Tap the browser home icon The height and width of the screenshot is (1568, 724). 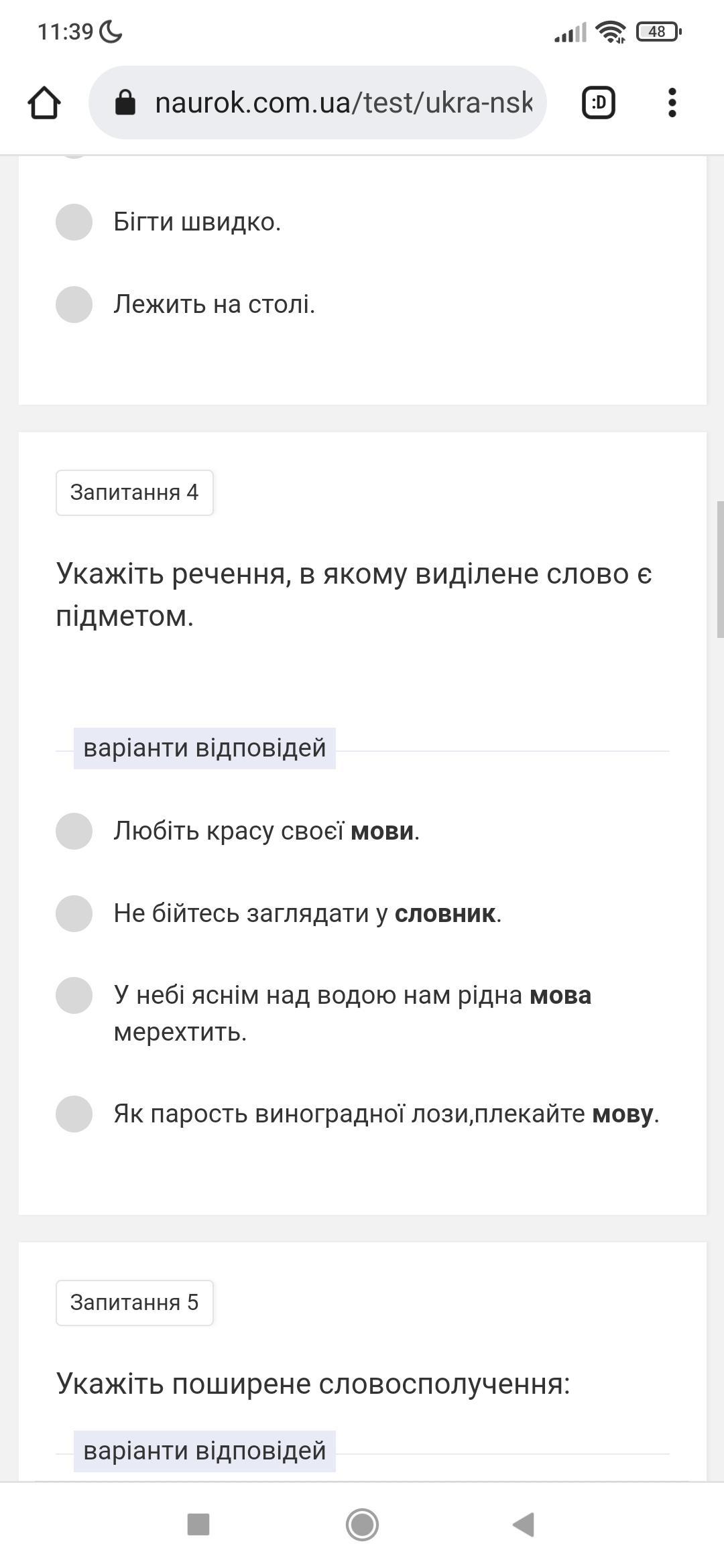(x=44, y=103)
